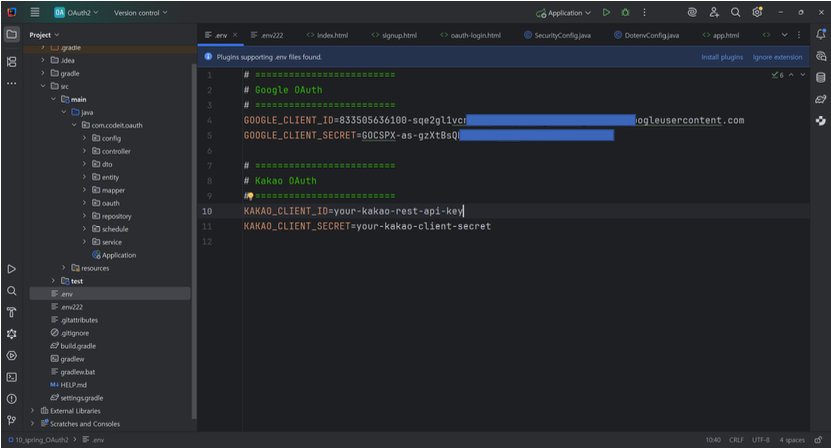The width and height of the screenshot is (831, 448).
Task: Show more tool windows ellipsis
Action: (x=11, y=83)
